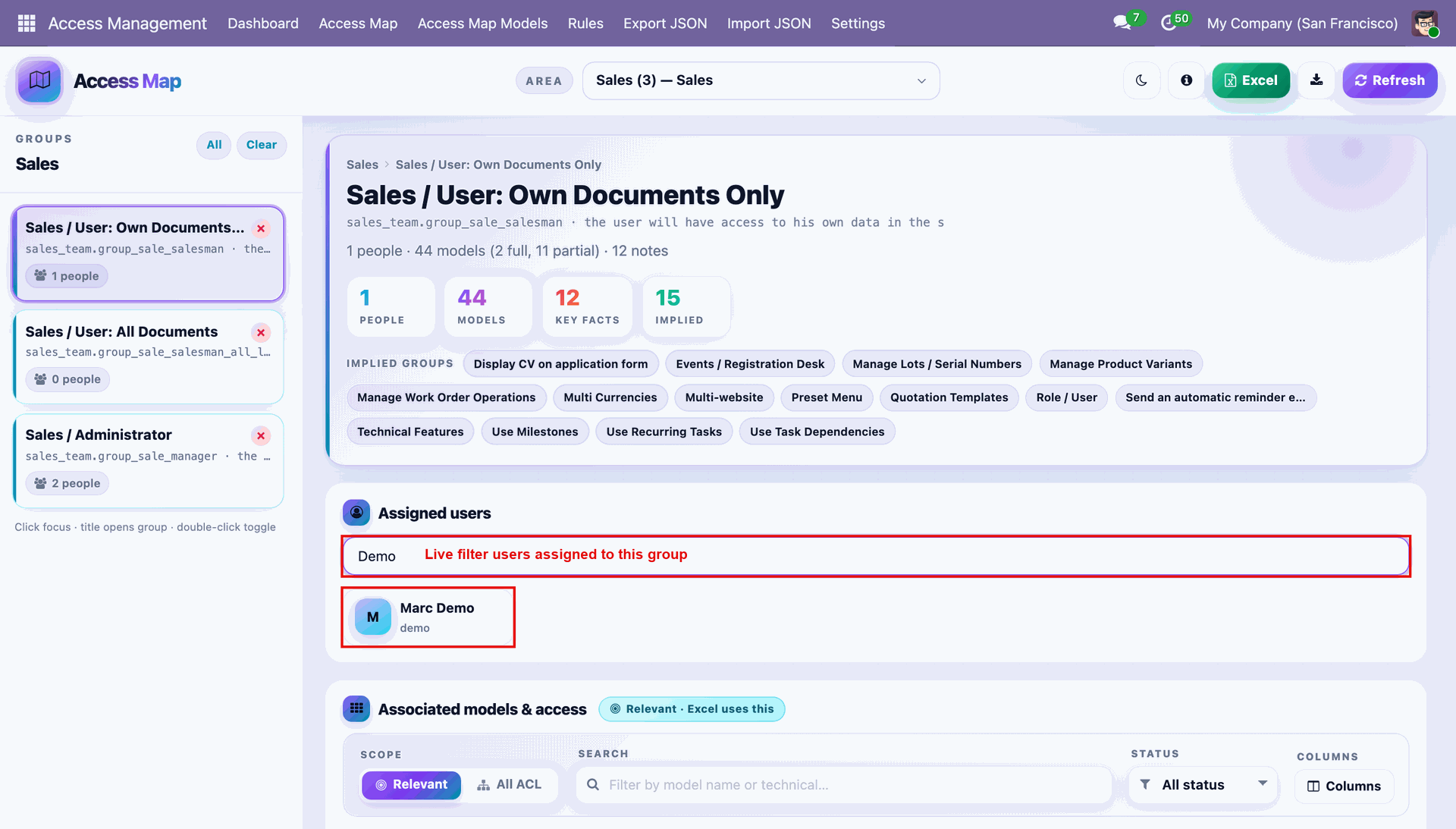Open the Preset Menu chip
Screen dimensions: 1456x829
[827, 397]
